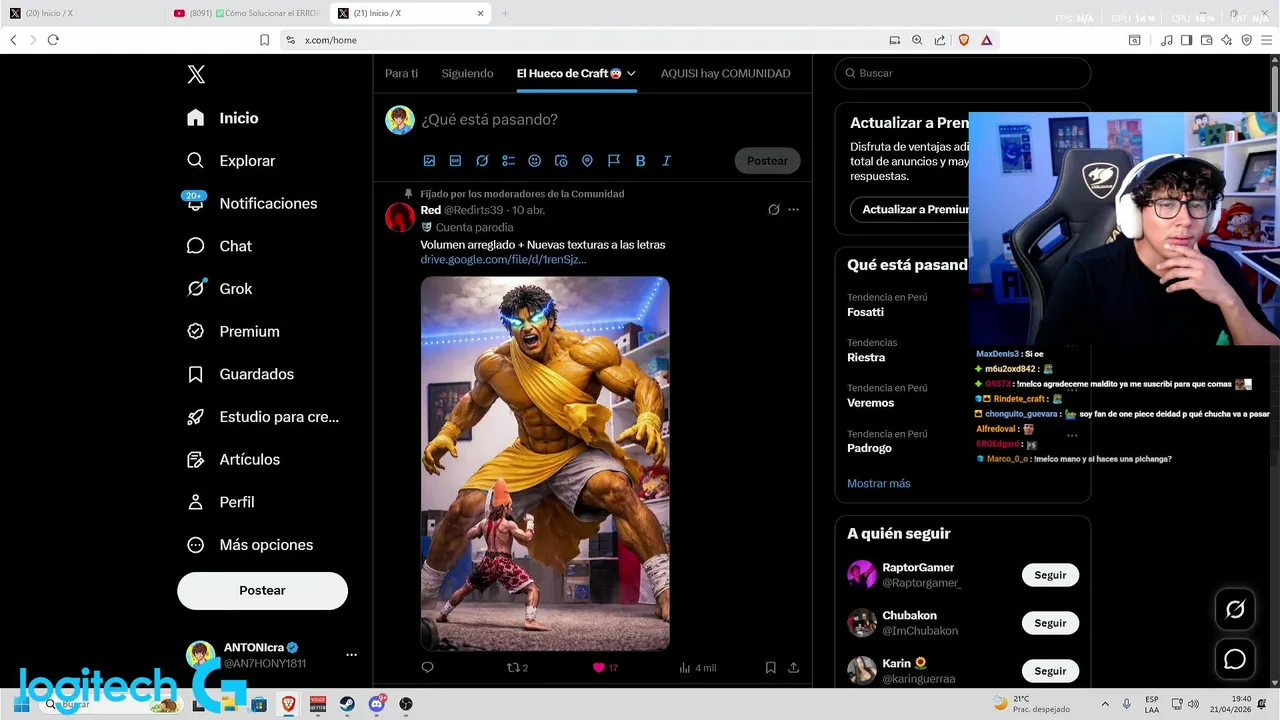
Task: Click the large Postear sidebar button
Action: 262,591
